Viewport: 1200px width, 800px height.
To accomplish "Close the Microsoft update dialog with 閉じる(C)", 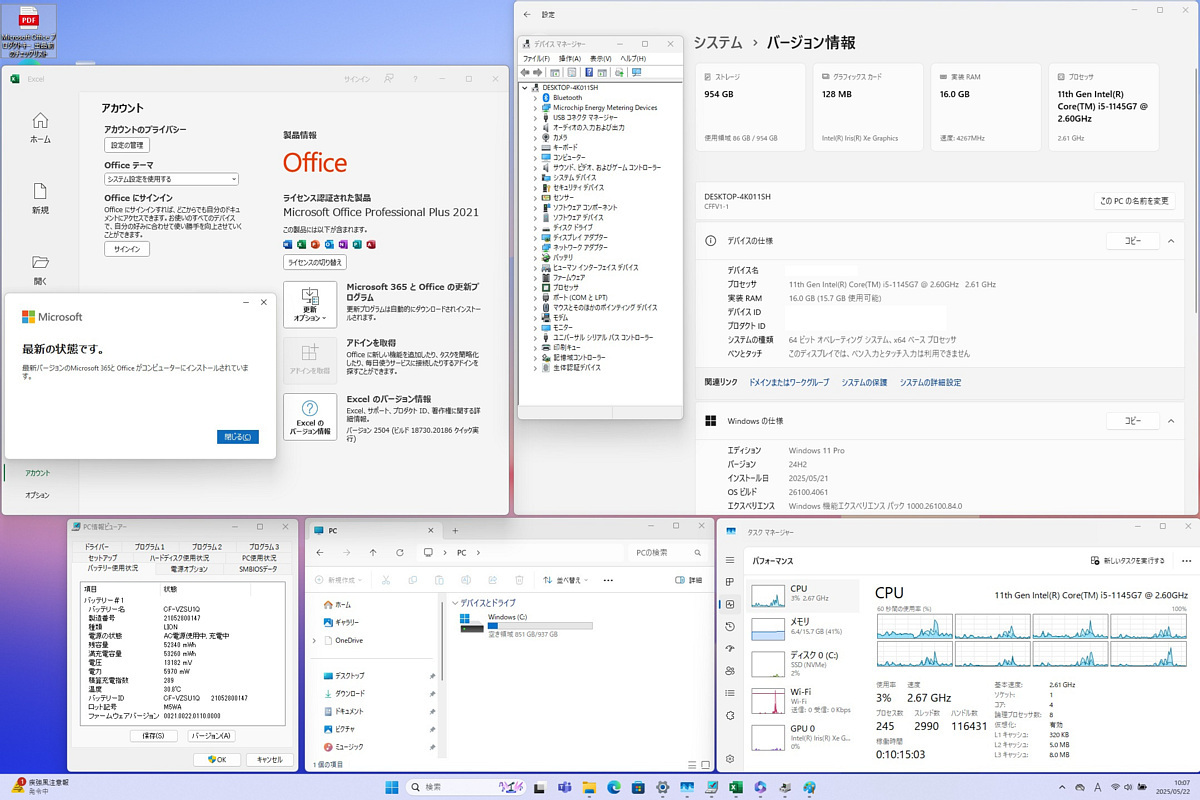I will click(x=238, y=437).
